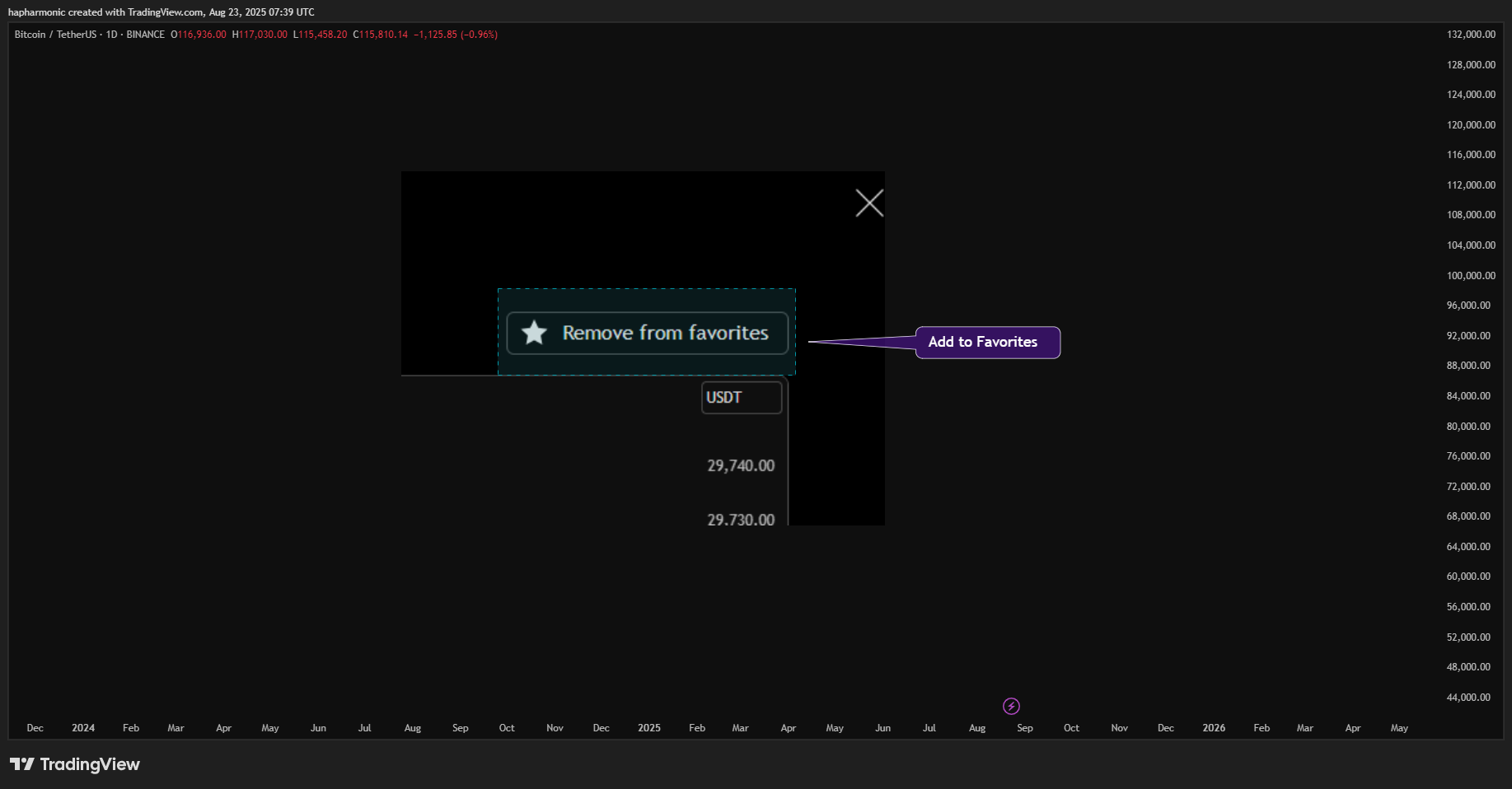Click the 2024 year label on time axis
This screenshot has height=789, width=1512.
pyautogui.click(x=83, y=728)
